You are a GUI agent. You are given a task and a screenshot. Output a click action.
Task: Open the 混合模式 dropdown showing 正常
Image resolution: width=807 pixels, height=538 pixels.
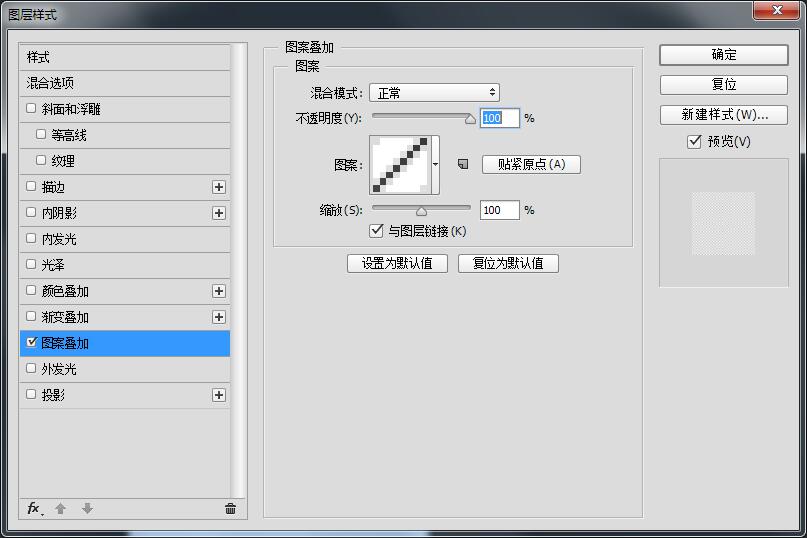click(x=434, y=93)
